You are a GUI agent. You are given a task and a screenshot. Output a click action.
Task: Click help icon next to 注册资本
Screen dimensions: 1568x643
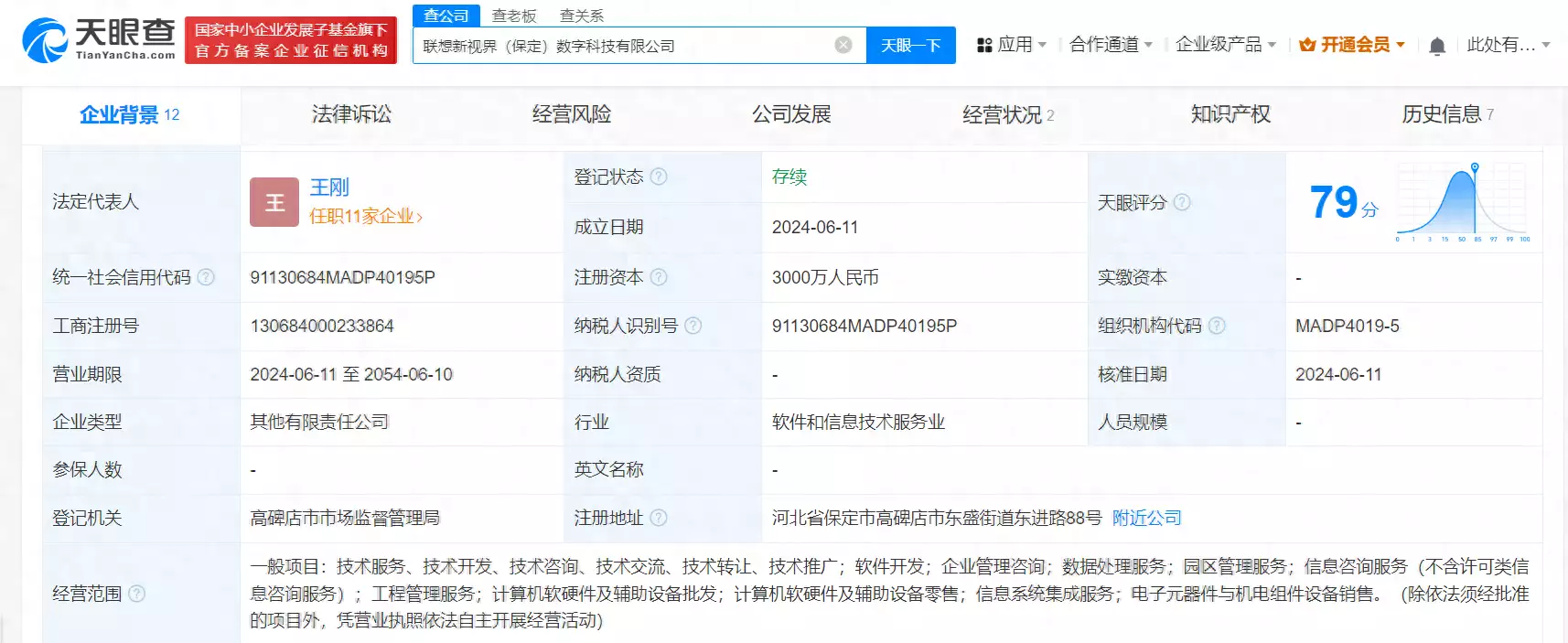tap(659, 277)
